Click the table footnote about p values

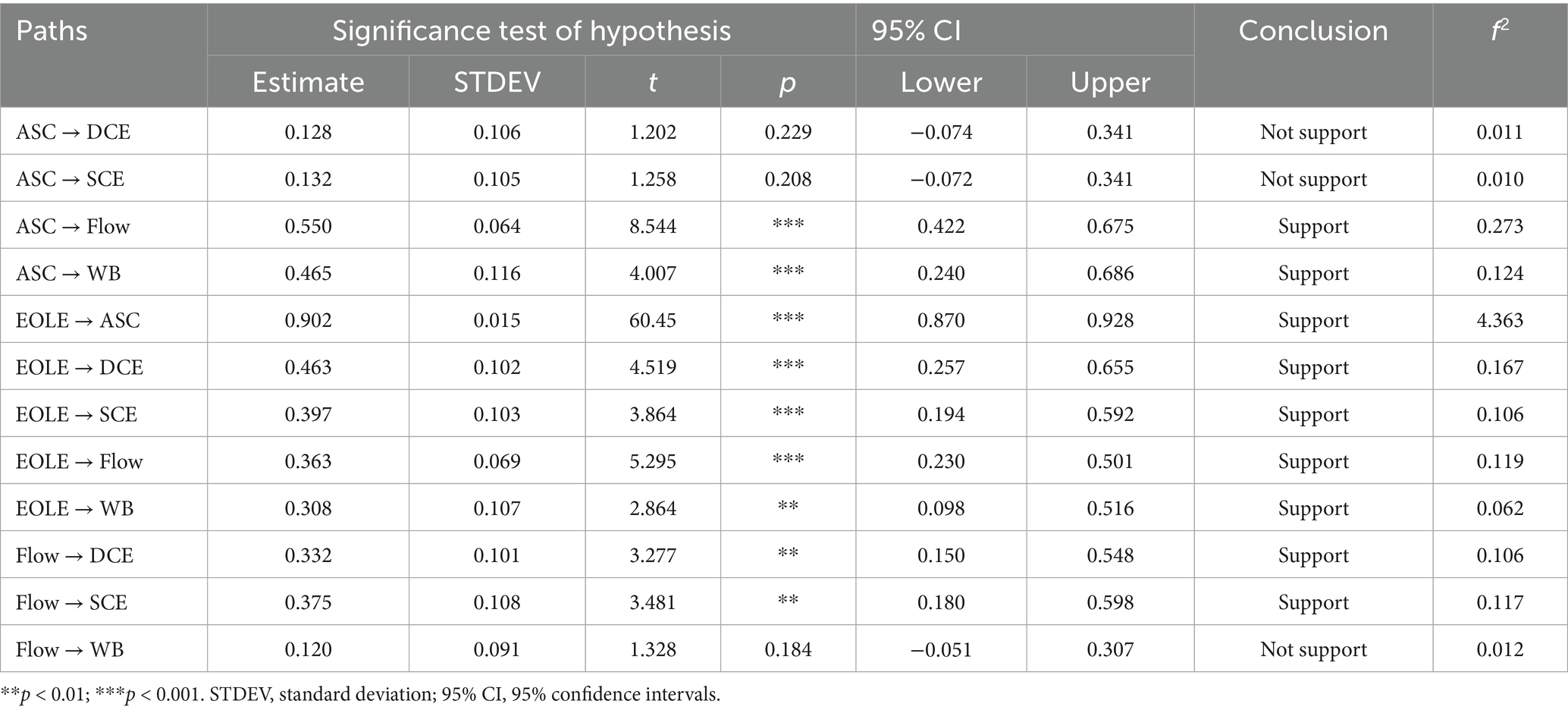[360, 694]
